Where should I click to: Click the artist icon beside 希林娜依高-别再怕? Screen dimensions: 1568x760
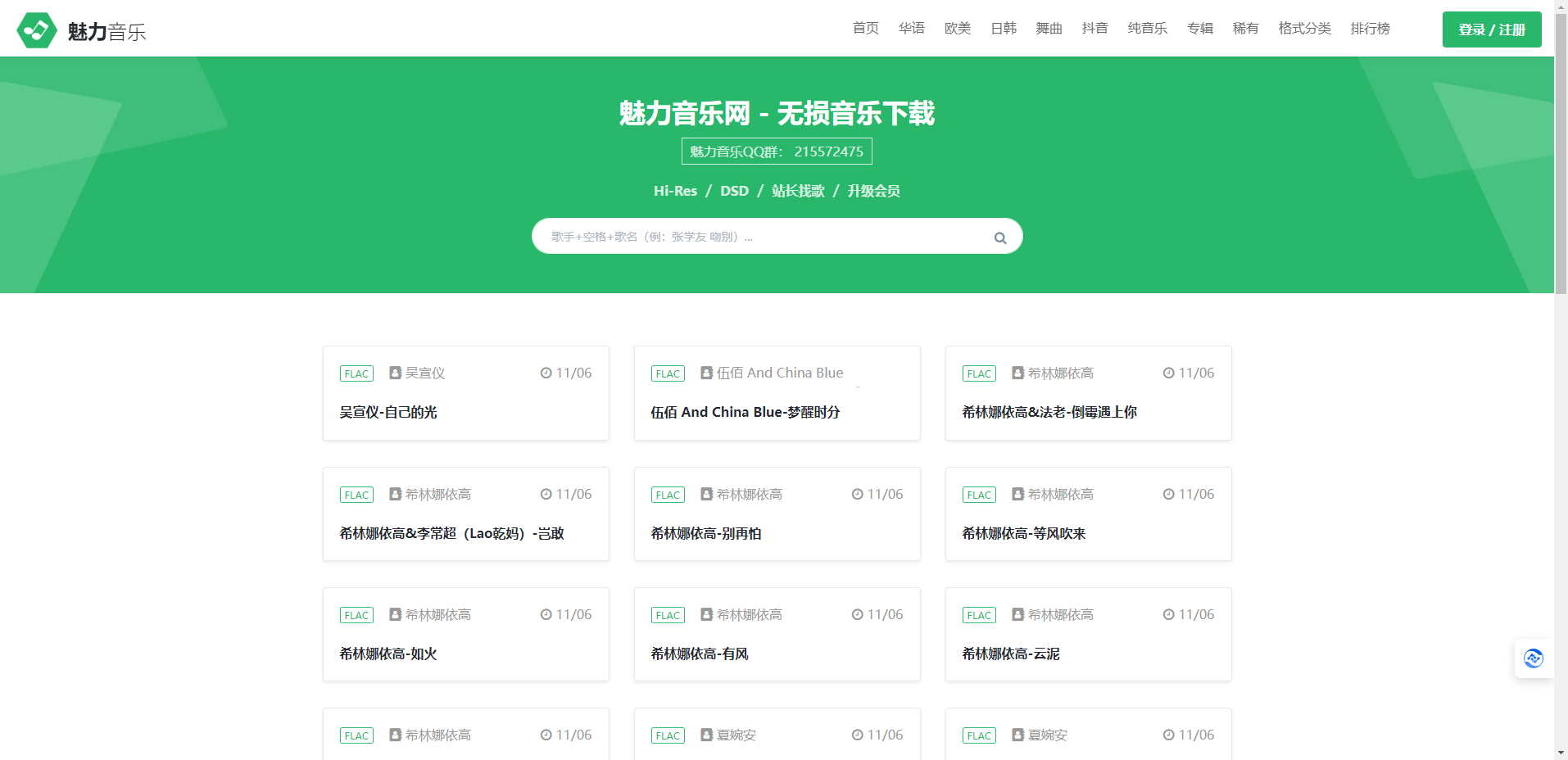pyautogui.click(x=705, y=494)
